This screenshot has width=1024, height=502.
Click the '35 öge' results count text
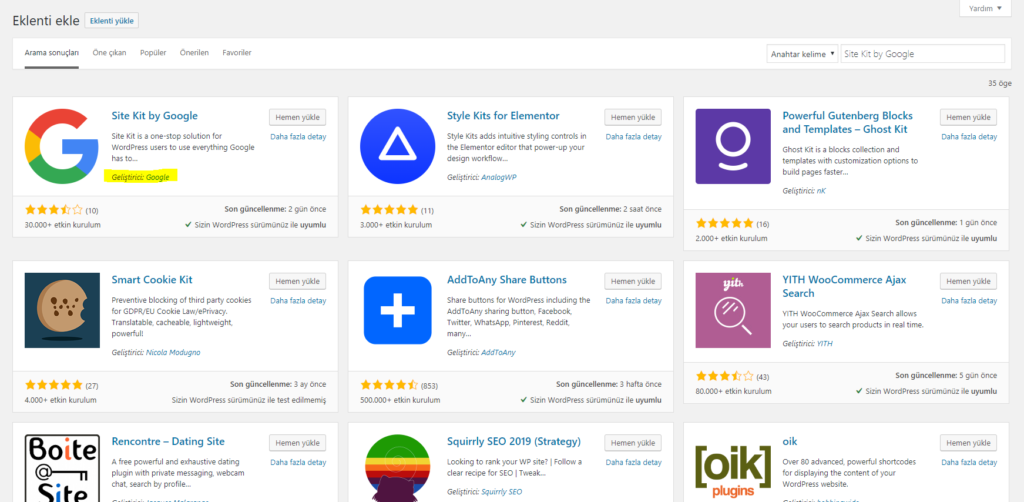tap(999, 84)
